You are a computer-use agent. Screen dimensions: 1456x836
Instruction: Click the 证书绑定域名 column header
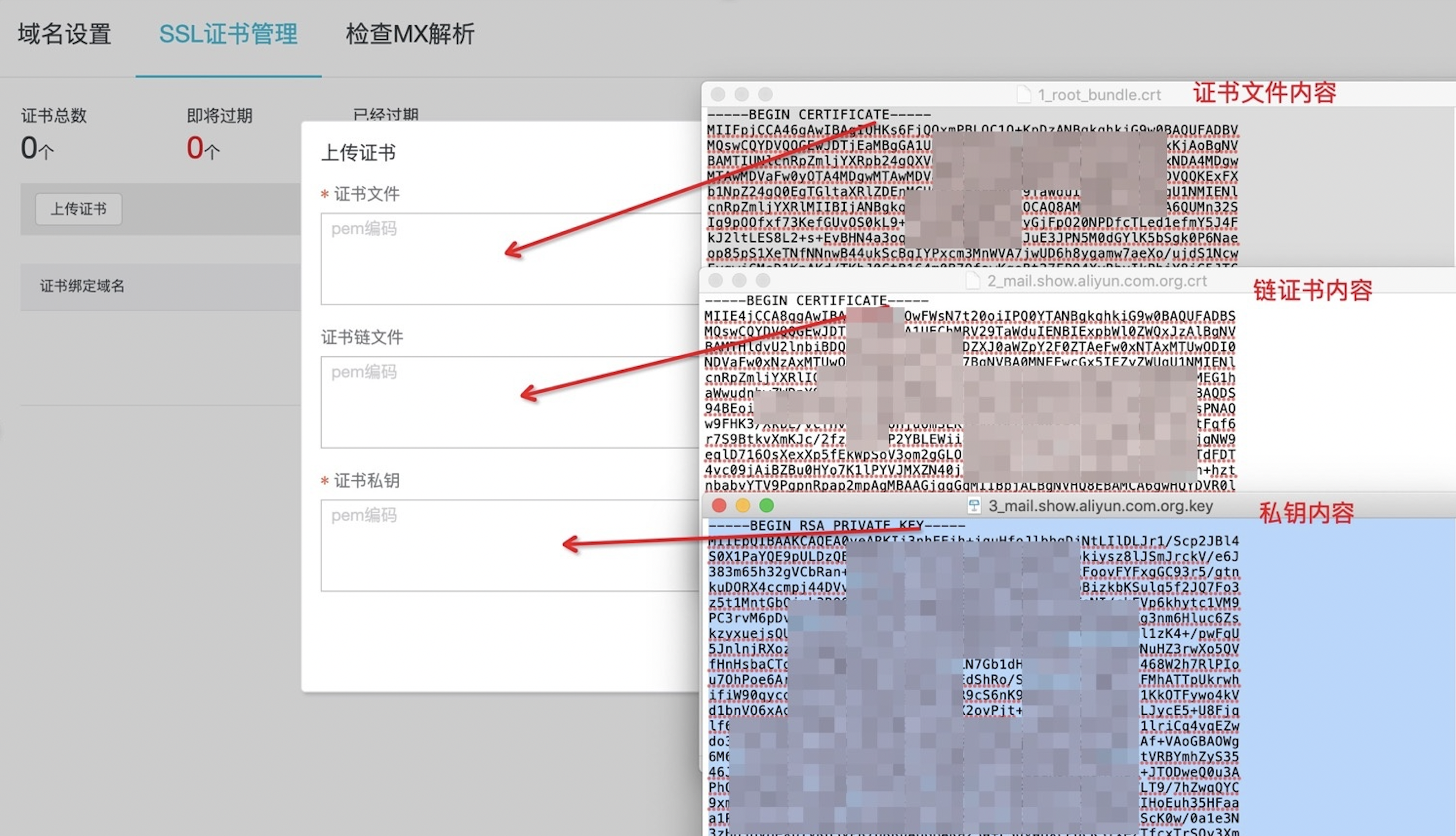(82, 286)
